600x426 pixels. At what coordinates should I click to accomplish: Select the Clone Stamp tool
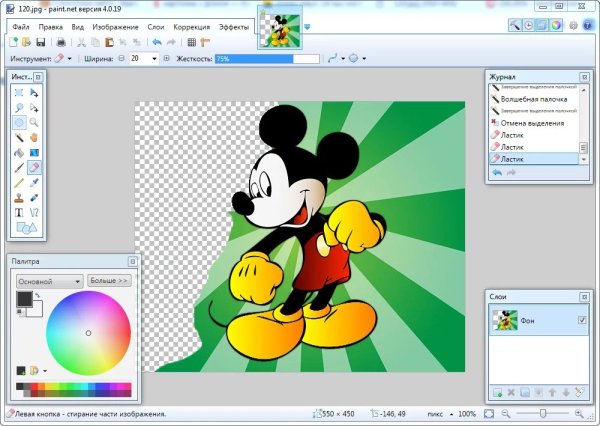click(x=19, y=197)
